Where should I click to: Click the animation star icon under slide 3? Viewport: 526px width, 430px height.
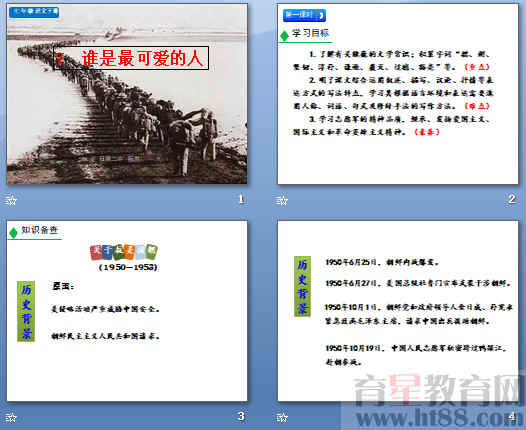tap(11, 417)
